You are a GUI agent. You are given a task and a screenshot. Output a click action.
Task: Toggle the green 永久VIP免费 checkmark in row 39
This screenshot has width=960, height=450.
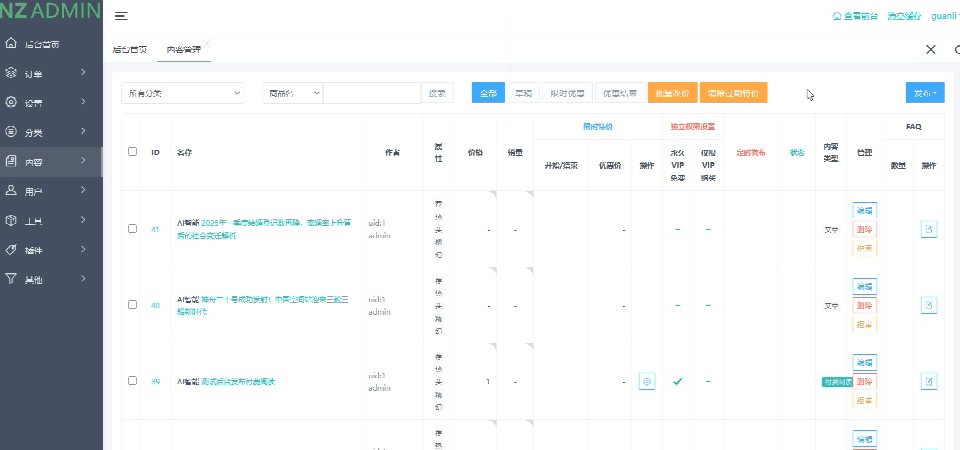click(x=677, y=381)
